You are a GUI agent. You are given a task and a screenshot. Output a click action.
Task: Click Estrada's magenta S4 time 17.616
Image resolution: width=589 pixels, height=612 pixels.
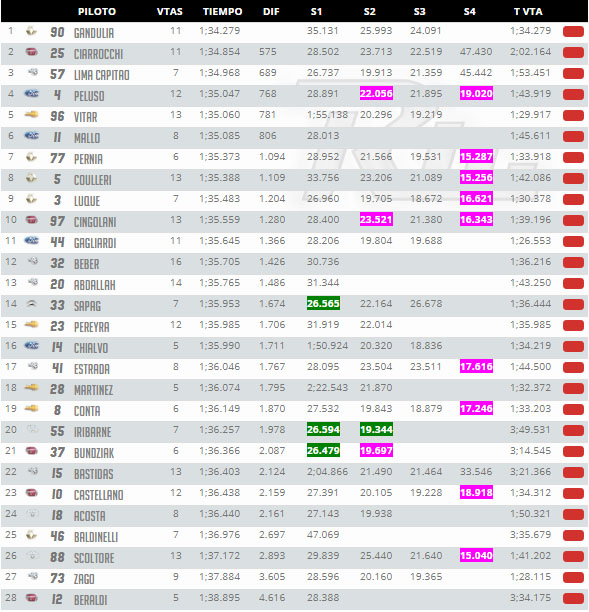[476, 366]
